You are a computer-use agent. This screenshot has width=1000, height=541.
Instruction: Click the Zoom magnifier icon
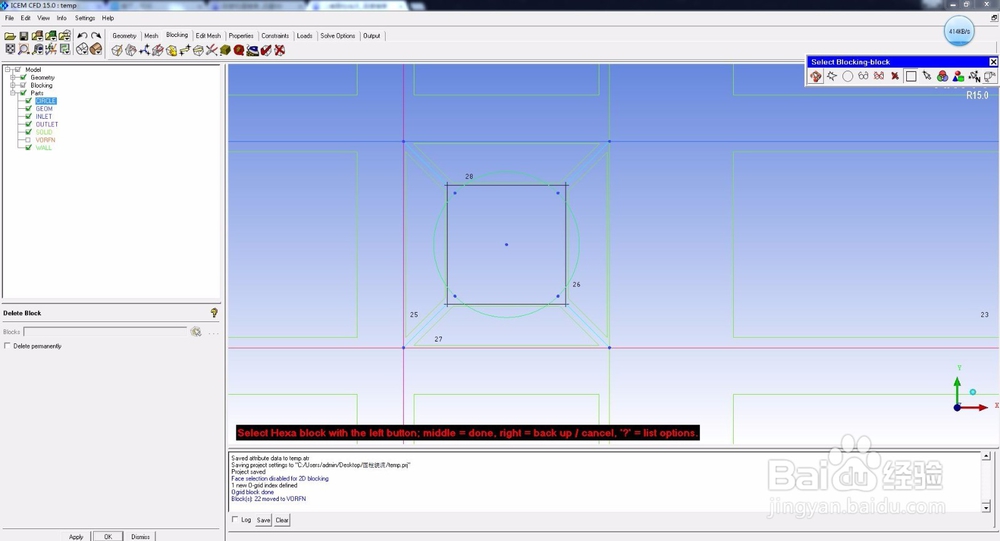coord(24,49)
